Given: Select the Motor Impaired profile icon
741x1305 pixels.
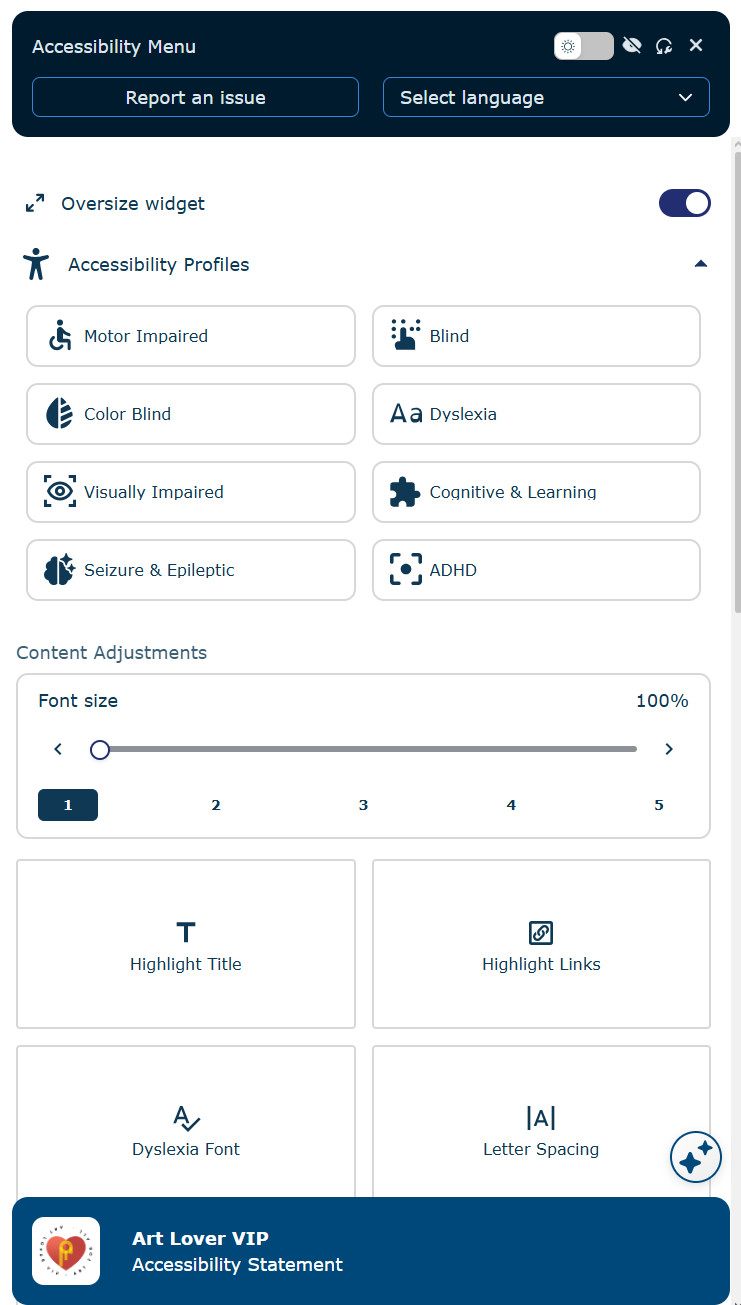Looking at the screenshot, I should pyautogui.click(x=59, y=336).
